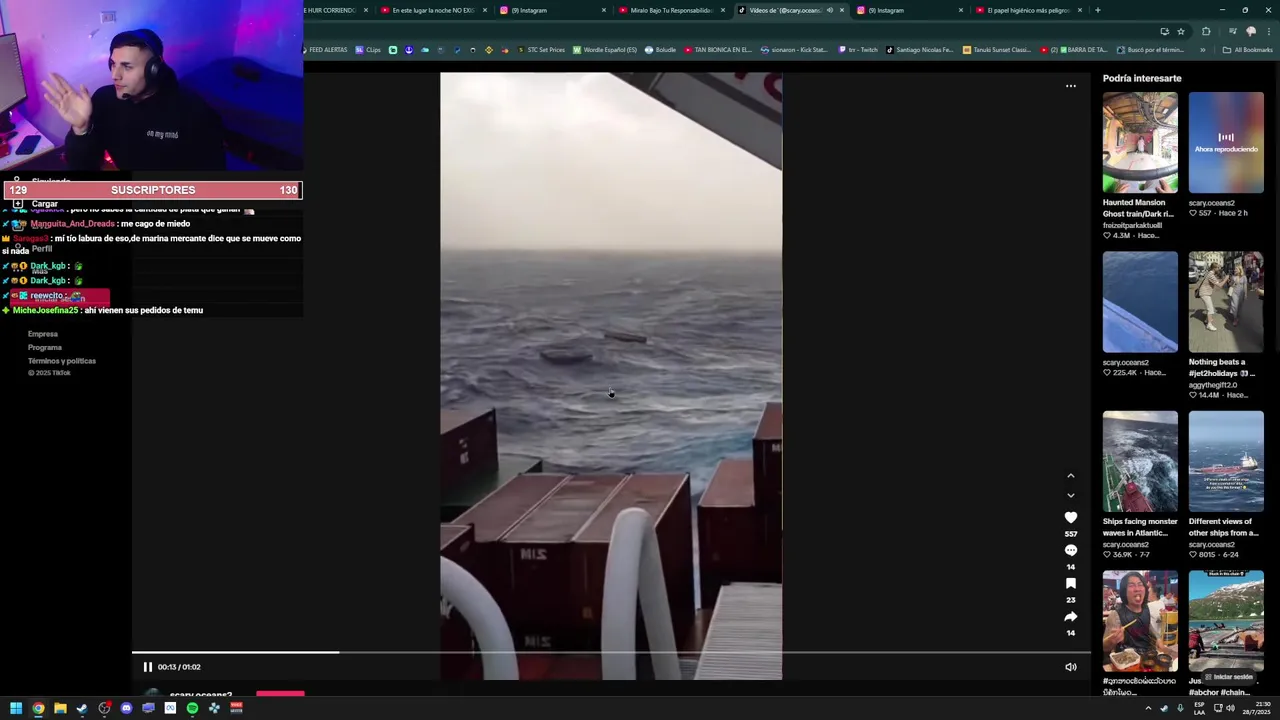This screenshot has height=720, width=1280.
Task: Open the Chrome profile avatar
Action: coord(1250,31)
